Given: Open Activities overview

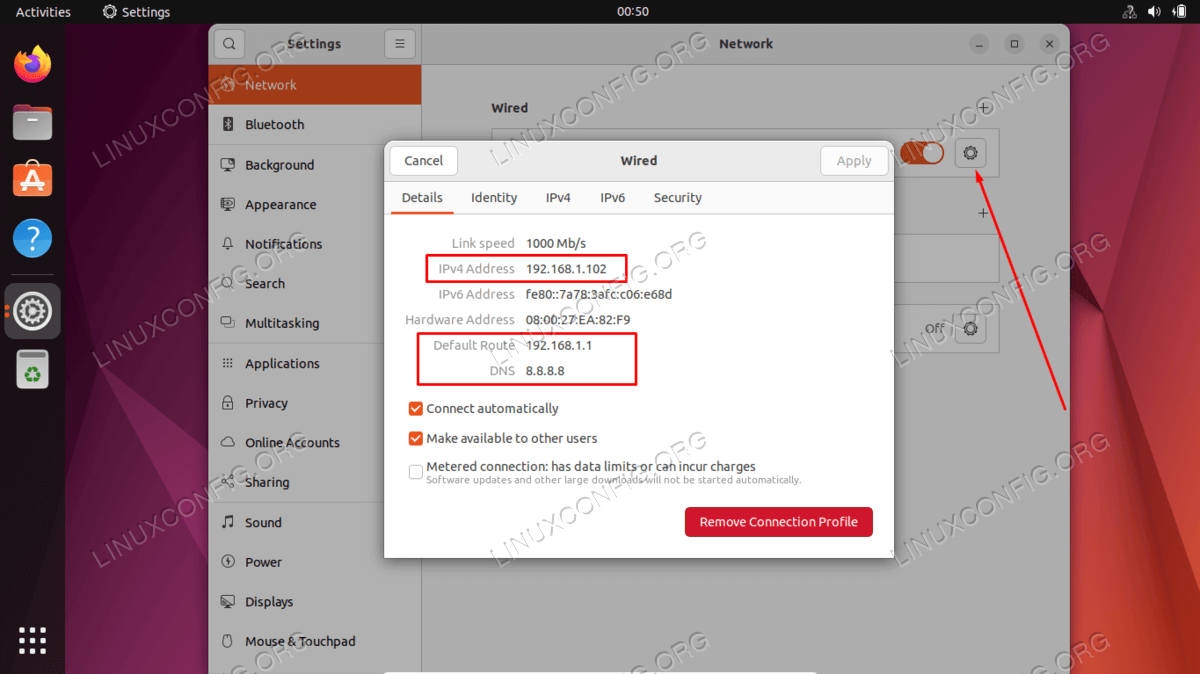Looking at the screenshot, I should coord(43,12).
